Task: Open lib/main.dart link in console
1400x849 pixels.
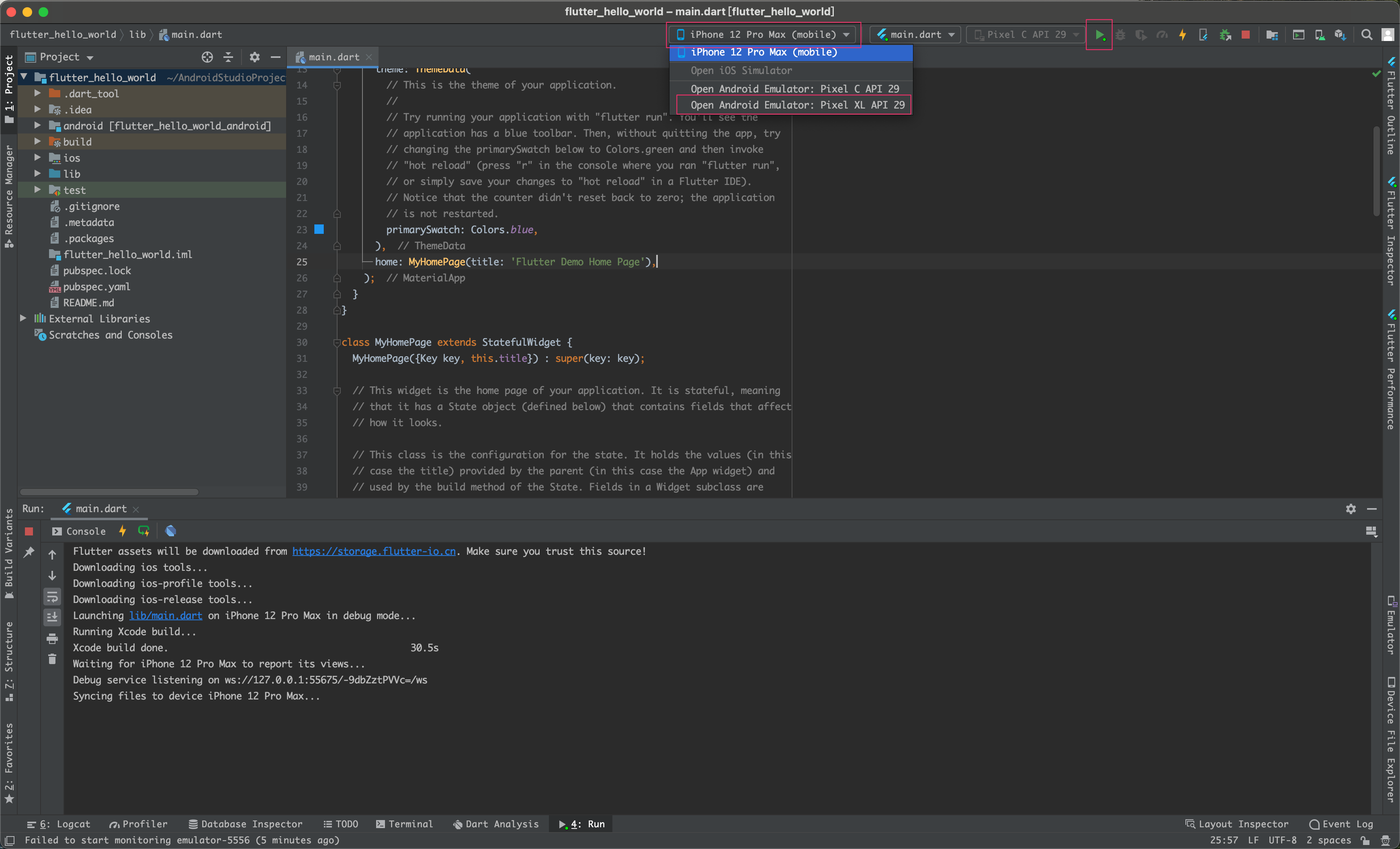Action: pyautogui.click(x=165, y=615)
